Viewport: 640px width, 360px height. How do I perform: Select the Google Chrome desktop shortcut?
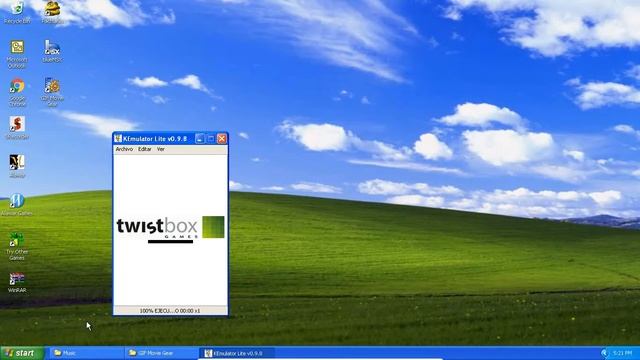[x=17, y=92]
